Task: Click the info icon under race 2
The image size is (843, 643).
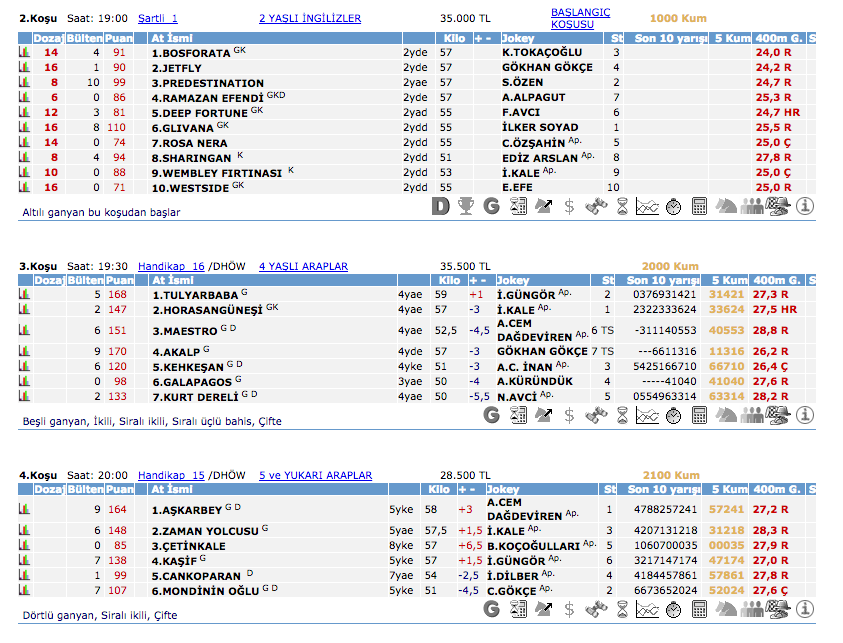Action: pyautogui.click(x=805, y=206)
